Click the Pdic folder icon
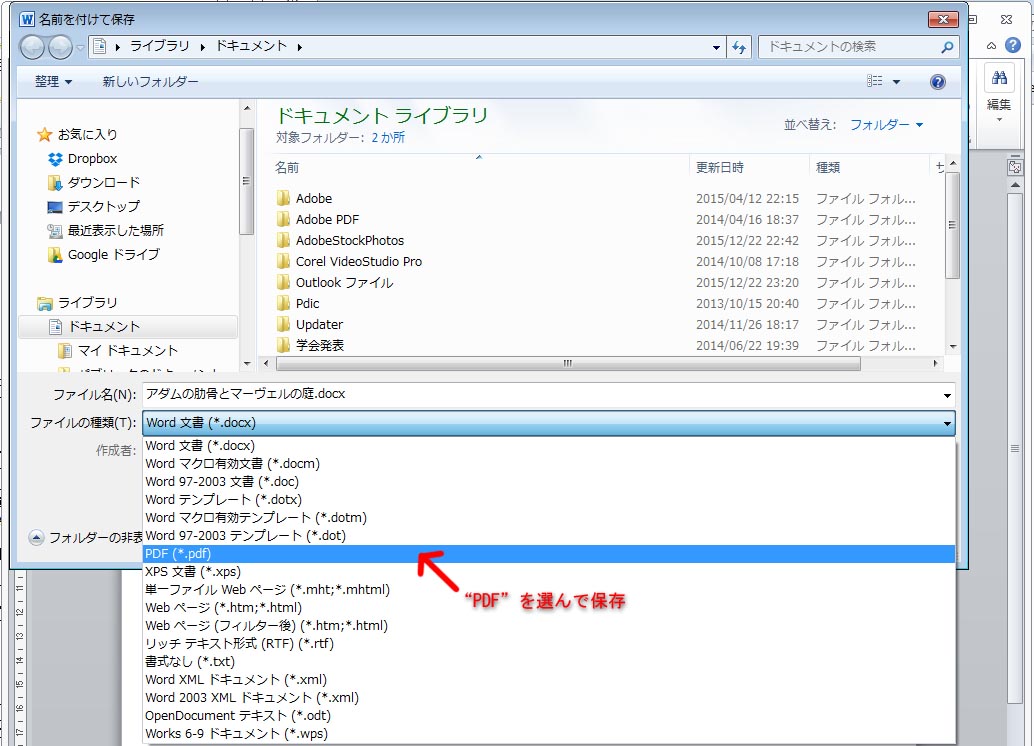The width and height of the screenshot is (1034, 746). point(284,303)
